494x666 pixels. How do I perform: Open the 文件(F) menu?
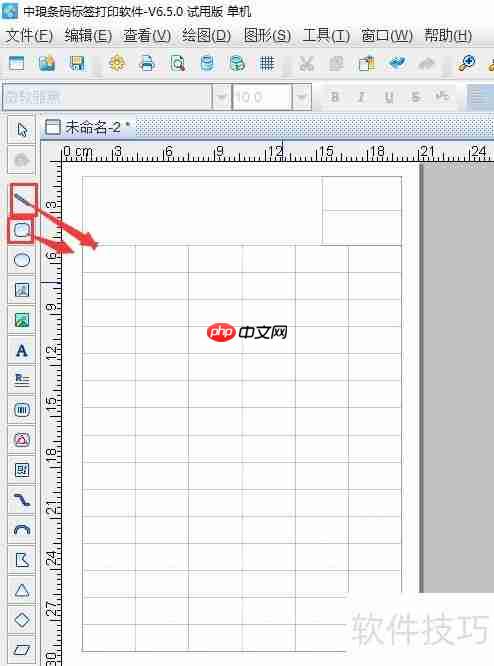tap(29, 36)
